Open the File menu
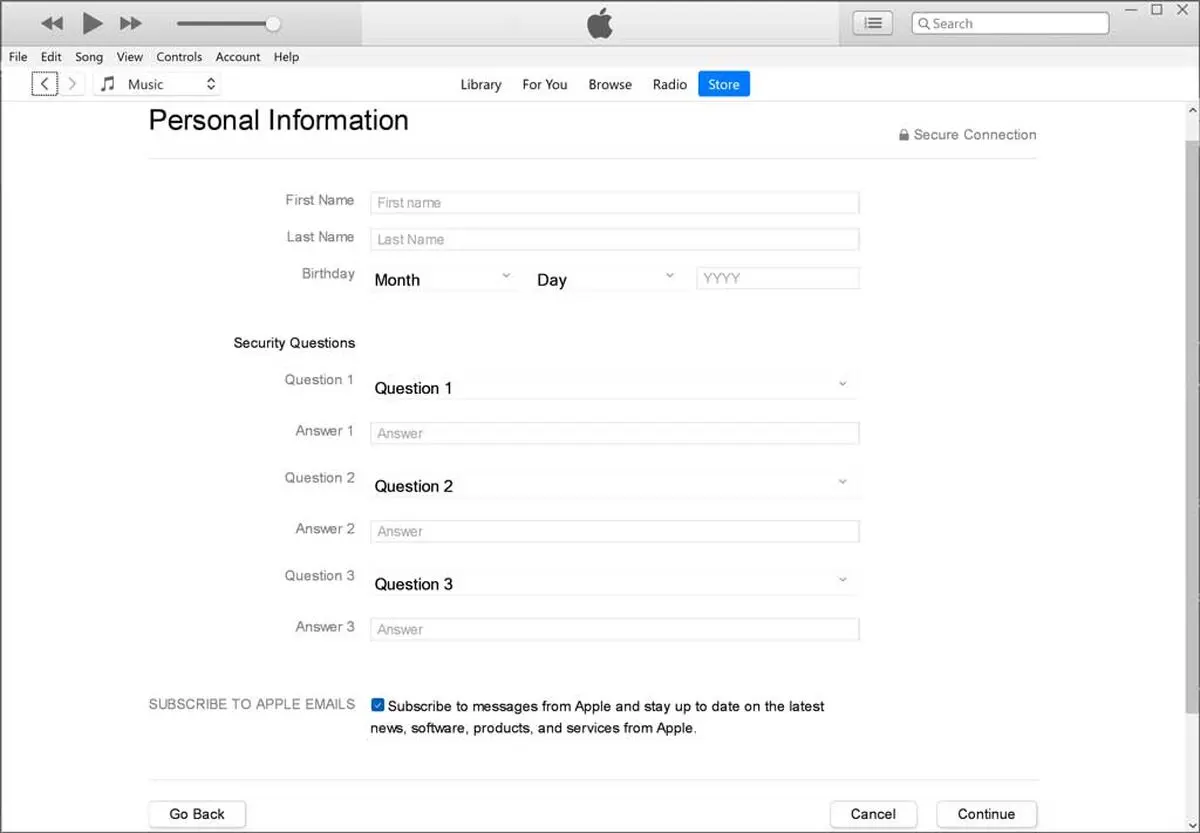1200x833 pixels. pos(18,57)
